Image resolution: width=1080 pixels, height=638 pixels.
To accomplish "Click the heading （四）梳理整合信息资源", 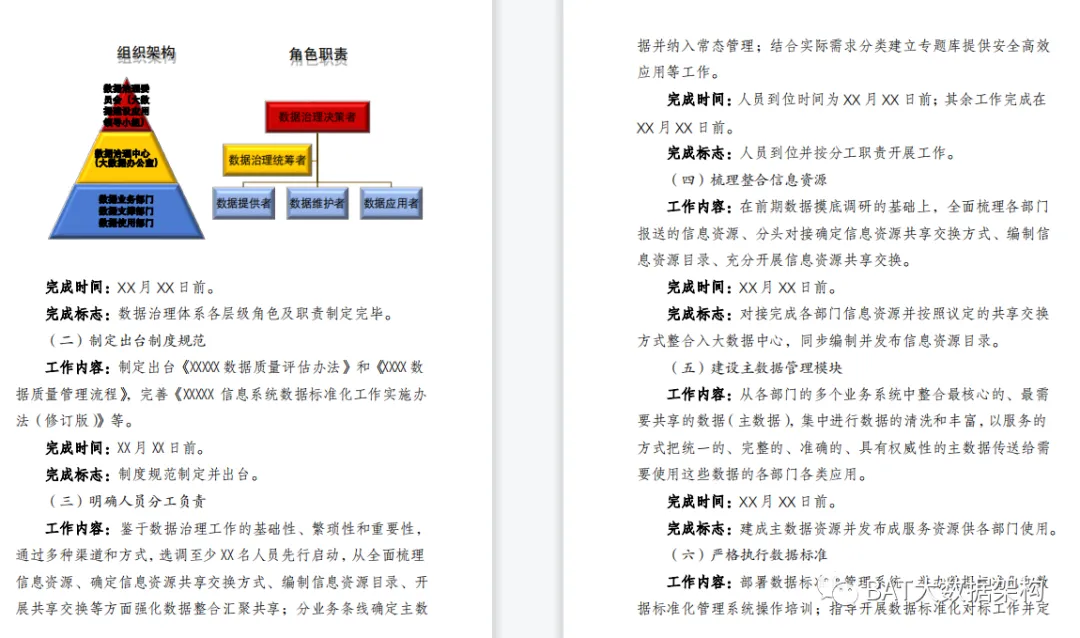I will point(748,180).
